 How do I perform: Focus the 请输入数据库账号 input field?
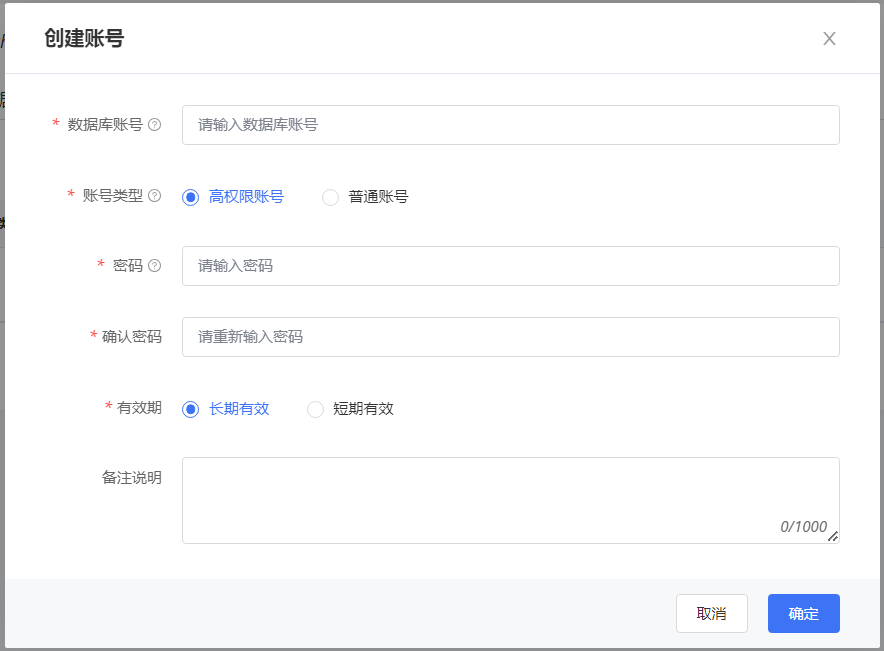pyautogui.click(x=510, y=125)
